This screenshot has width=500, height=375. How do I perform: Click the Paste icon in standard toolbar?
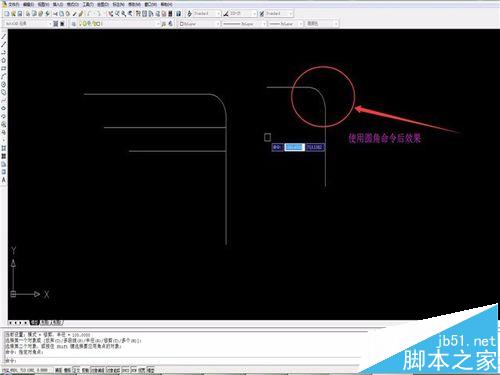(68, 14)
